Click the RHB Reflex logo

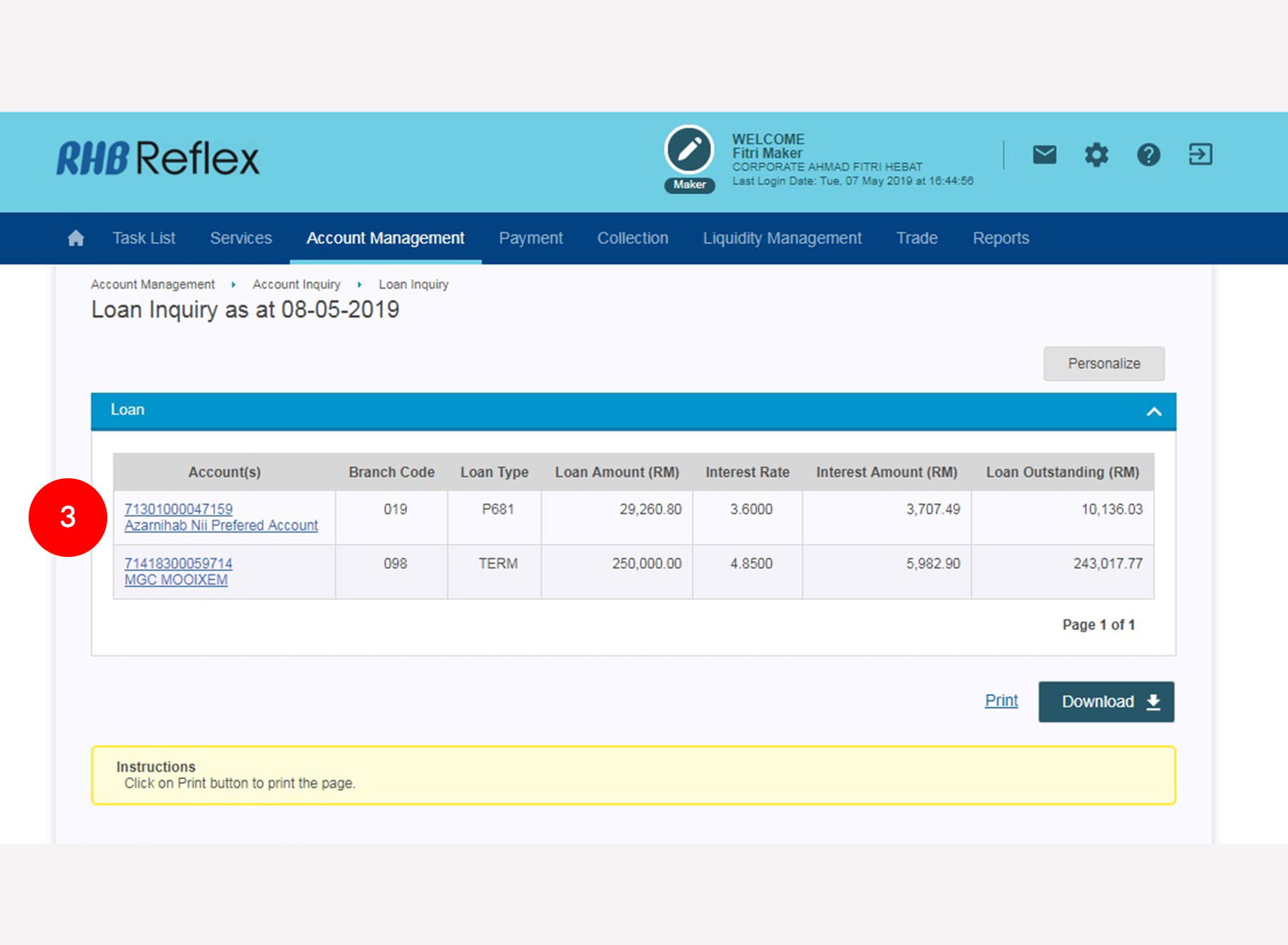pyautogui.click(x=158, y=158)
